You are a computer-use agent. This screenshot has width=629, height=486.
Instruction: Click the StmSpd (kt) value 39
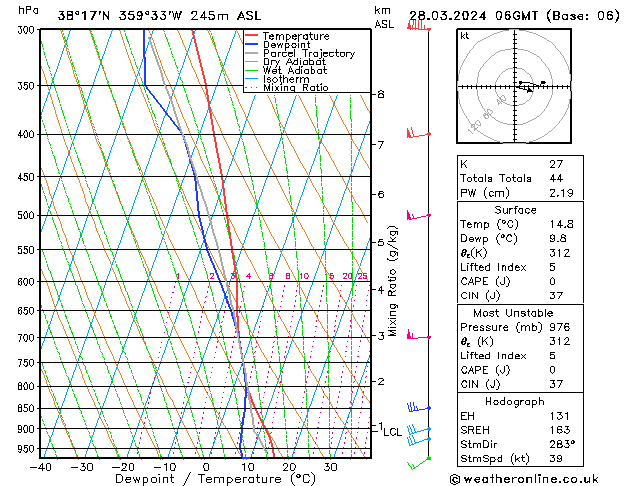click(x=556, y=458)
